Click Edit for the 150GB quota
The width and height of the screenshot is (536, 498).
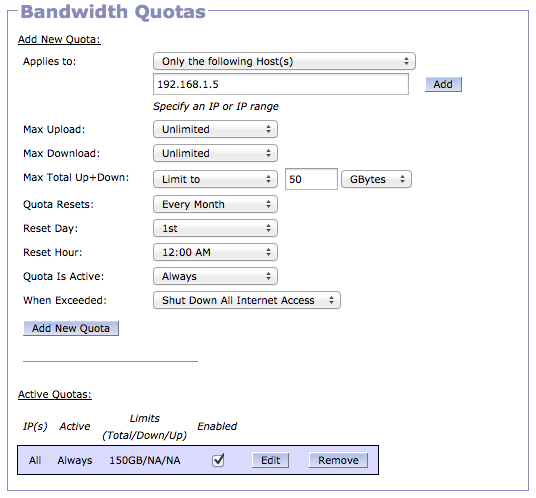[x=270, y=460]
